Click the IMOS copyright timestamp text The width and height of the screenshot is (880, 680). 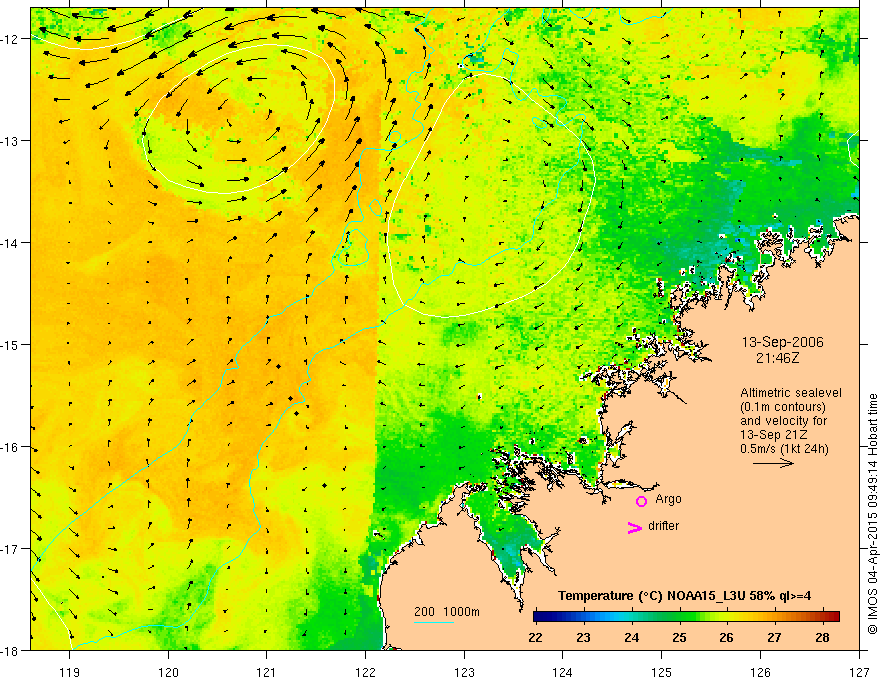pos(872,514)
